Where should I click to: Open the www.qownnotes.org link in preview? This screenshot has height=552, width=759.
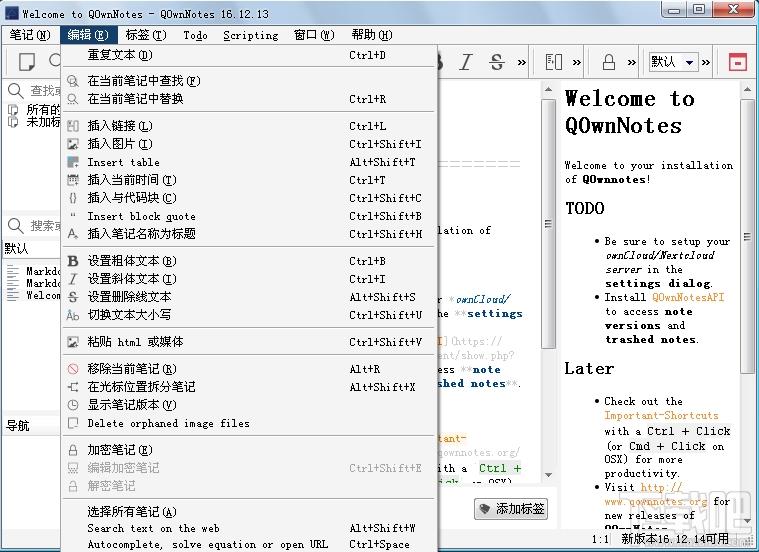656,502
